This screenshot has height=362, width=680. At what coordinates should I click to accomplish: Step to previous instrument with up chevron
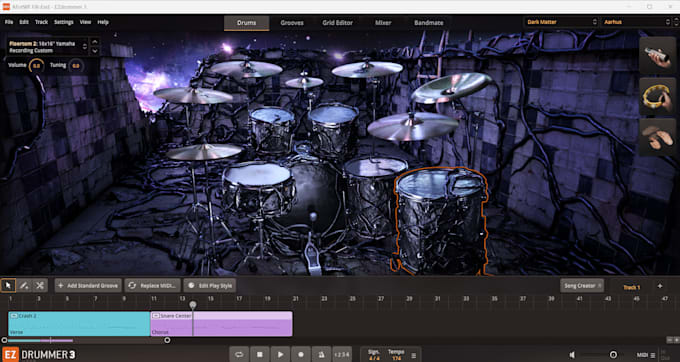click(95, 42)
